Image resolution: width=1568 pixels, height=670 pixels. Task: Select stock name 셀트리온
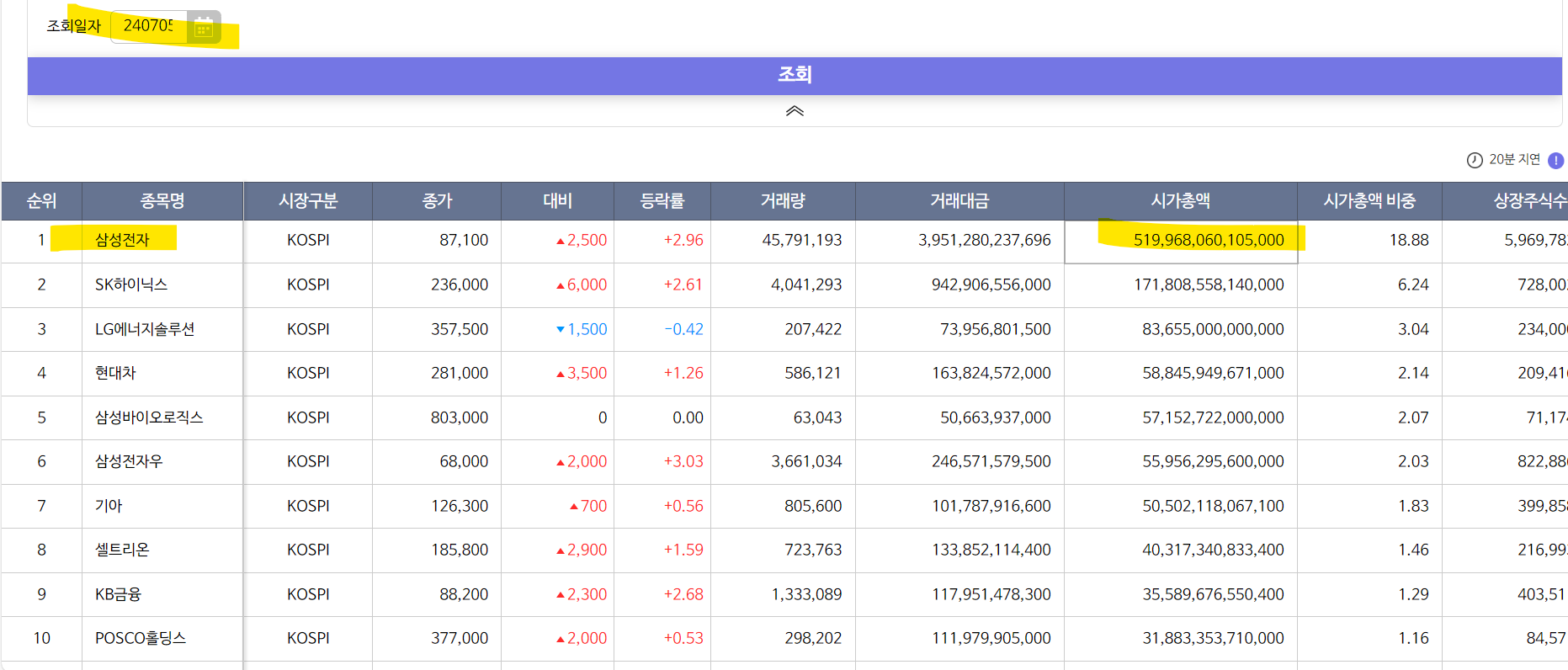click(x=122, y=550)
